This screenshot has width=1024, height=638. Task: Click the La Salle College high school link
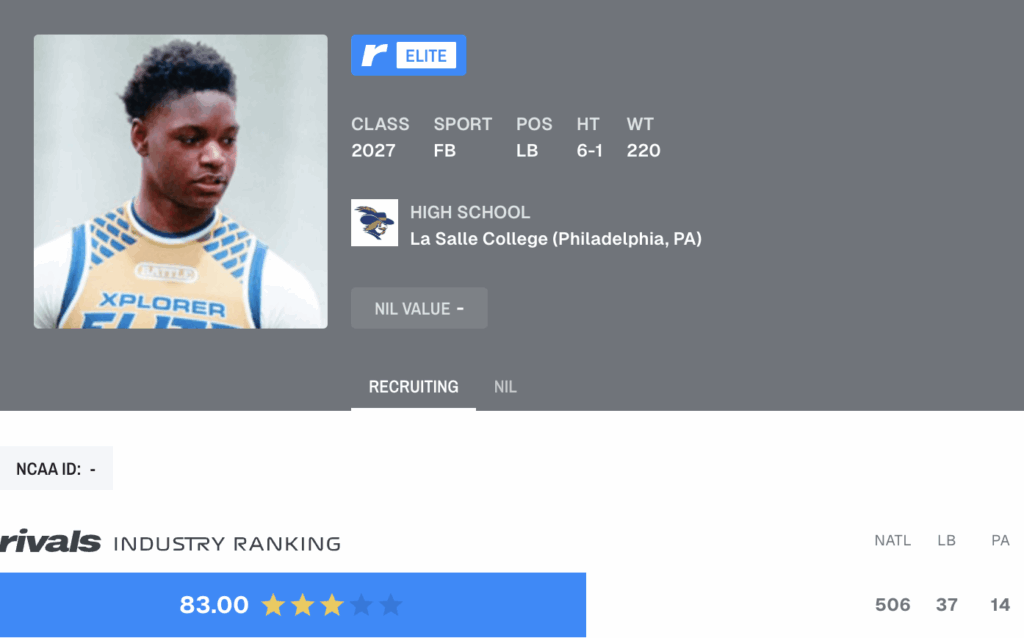coord(556,239)
